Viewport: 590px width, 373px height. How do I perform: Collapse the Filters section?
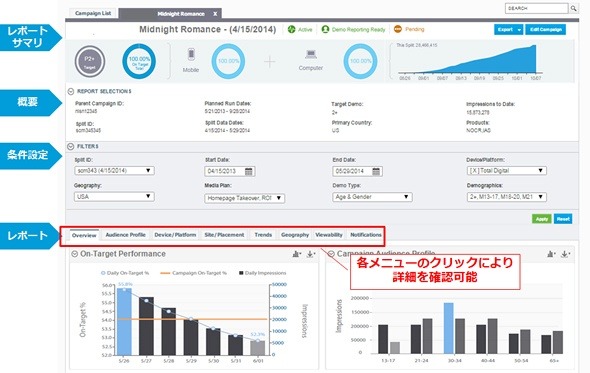tap(71, 146)
